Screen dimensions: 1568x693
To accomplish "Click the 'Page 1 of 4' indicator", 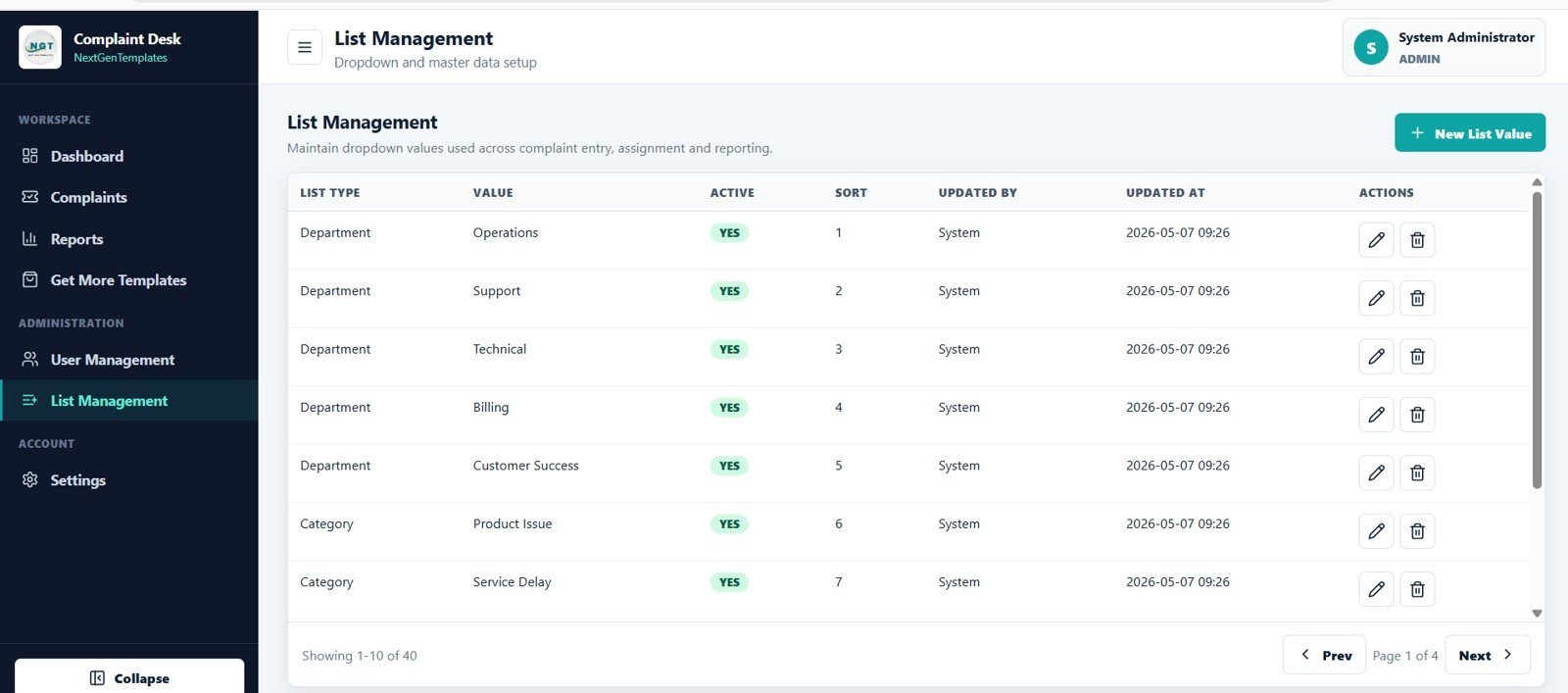I will pyautogui.click(x=1405, y=656).
